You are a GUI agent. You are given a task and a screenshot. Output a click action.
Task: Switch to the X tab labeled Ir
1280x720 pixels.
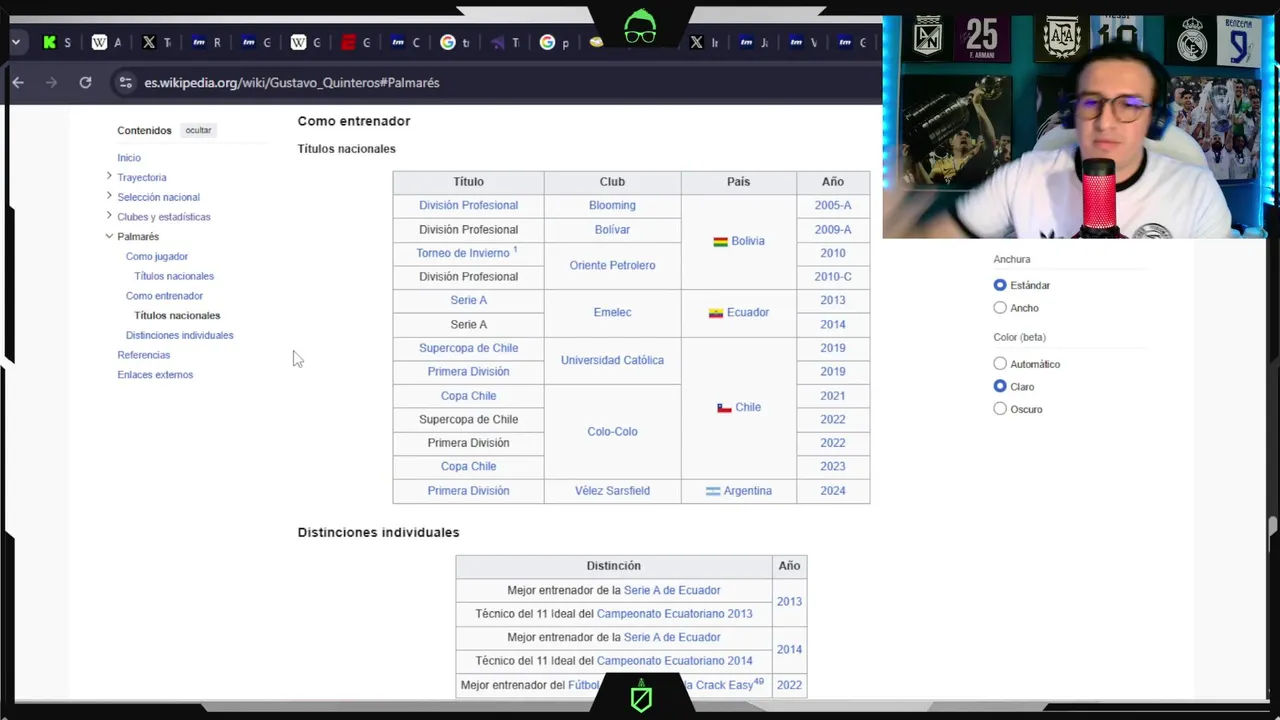(x=706, y=42)
